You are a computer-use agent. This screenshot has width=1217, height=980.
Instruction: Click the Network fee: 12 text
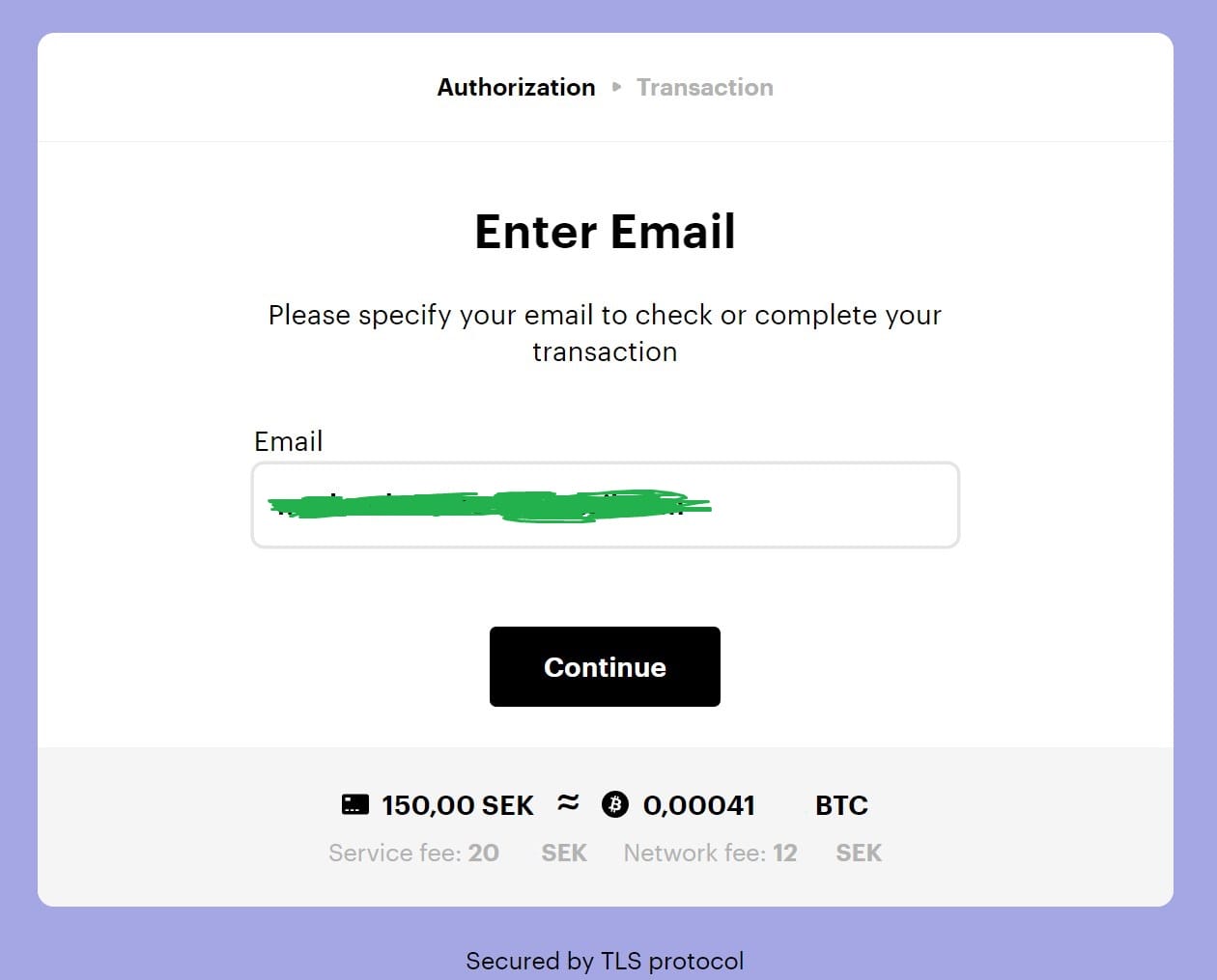[710, 853]
